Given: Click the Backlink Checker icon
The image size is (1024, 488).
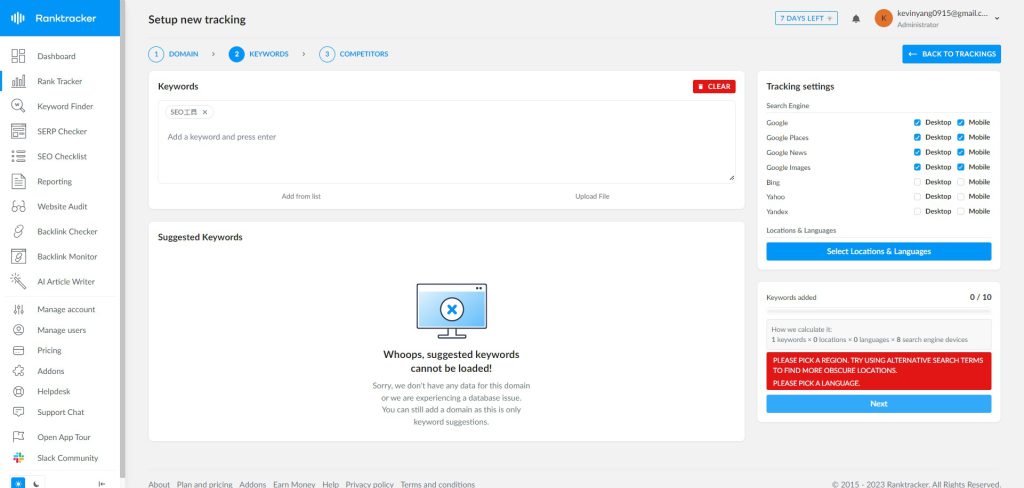Looking at the screenshot, I should point(18,231).
